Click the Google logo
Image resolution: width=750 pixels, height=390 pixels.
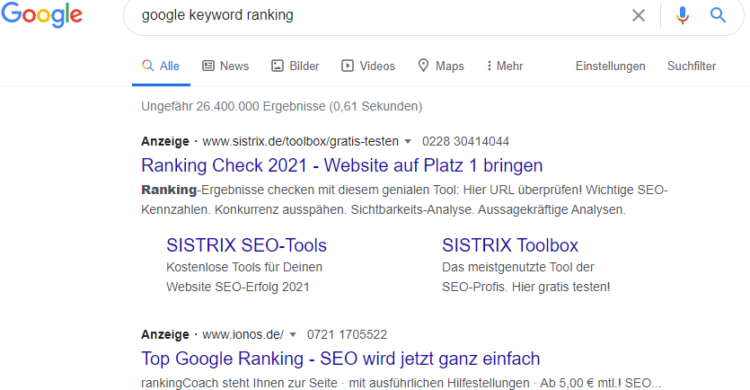pos(42,14)
